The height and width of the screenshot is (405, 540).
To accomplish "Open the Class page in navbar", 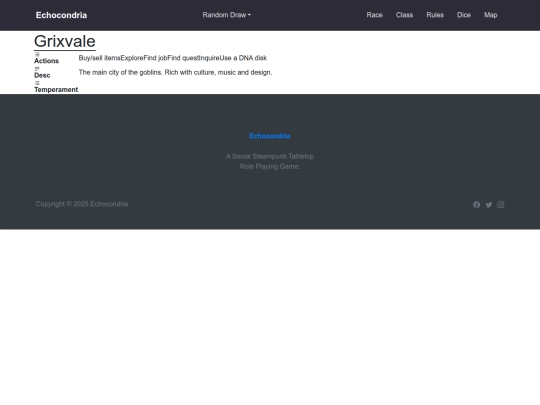I will (x=404, y=15).
